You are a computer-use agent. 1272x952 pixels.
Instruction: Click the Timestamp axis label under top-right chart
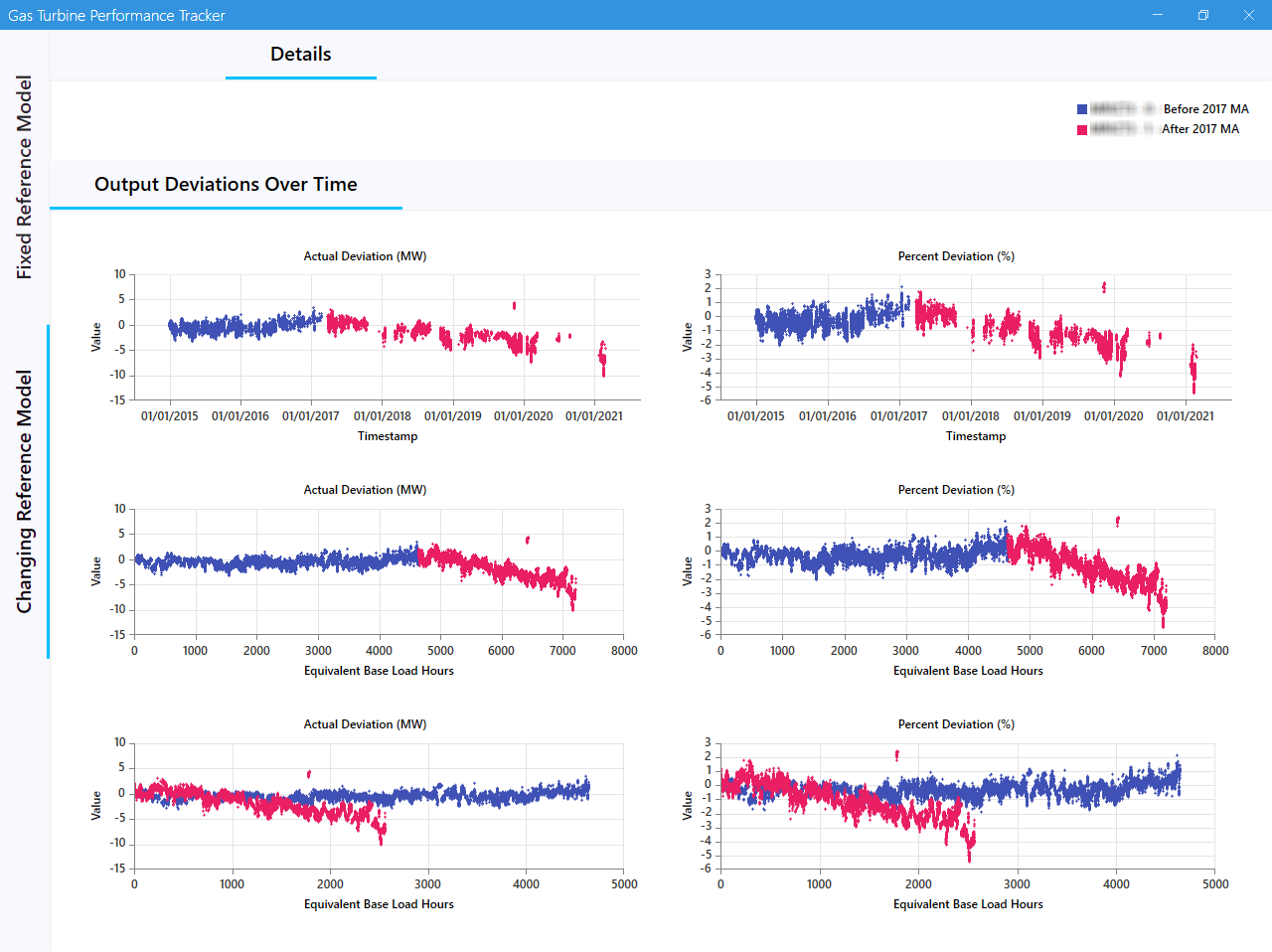pyautogui.click(x=976, y=436)
